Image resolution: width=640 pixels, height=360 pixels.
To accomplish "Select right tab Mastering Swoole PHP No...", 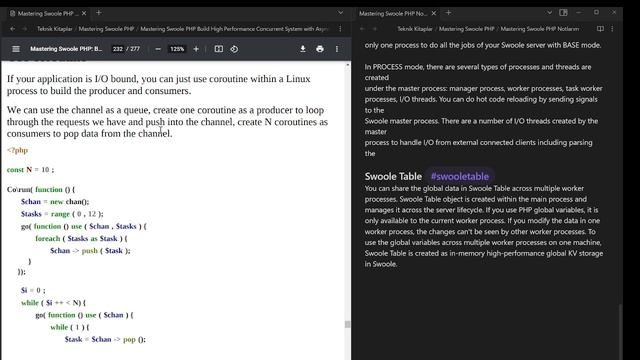I will [393, 13].
